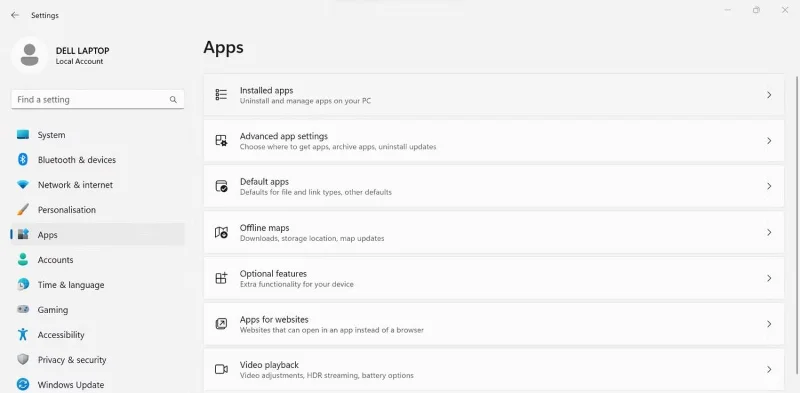The height and width of the screenshot is (393, 800).
Task: Click the Offline maps icon
Action: [x=221, y=232]
